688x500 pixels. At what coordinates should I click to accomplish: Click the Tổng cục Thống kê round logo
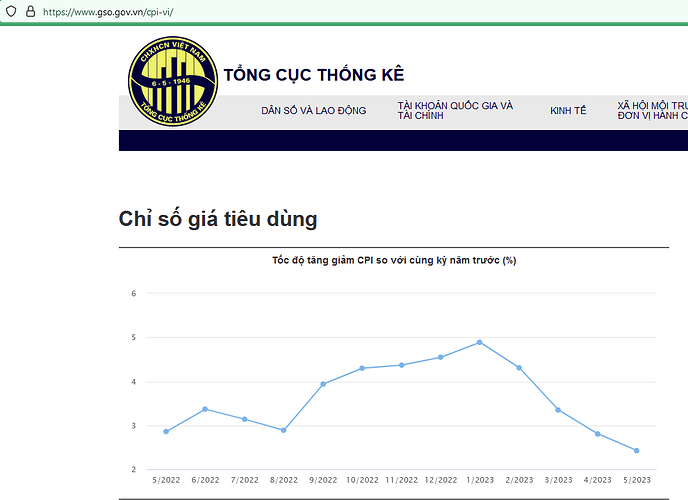173,81
